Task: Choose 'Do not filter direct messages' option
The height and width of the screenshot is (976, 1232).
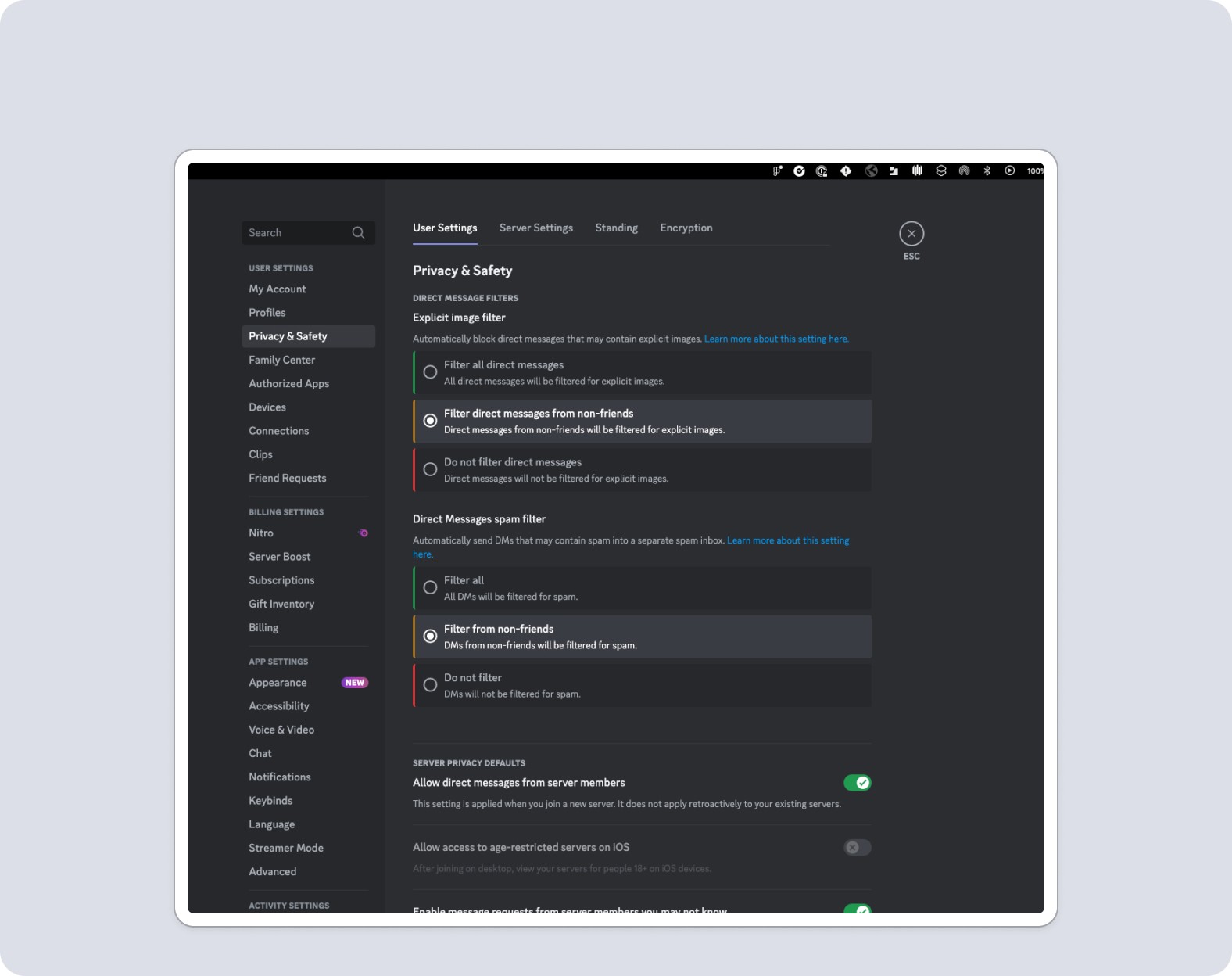Action: click(x=642, y=470)
